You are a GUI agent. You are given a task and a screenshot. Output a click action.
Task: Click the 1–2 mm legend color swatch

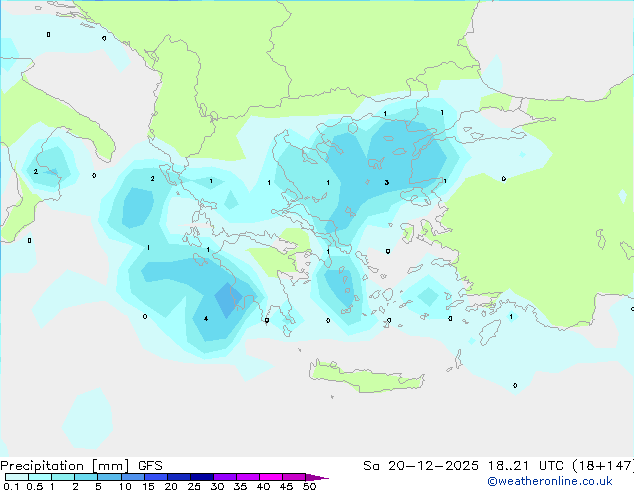pos(63,477)
